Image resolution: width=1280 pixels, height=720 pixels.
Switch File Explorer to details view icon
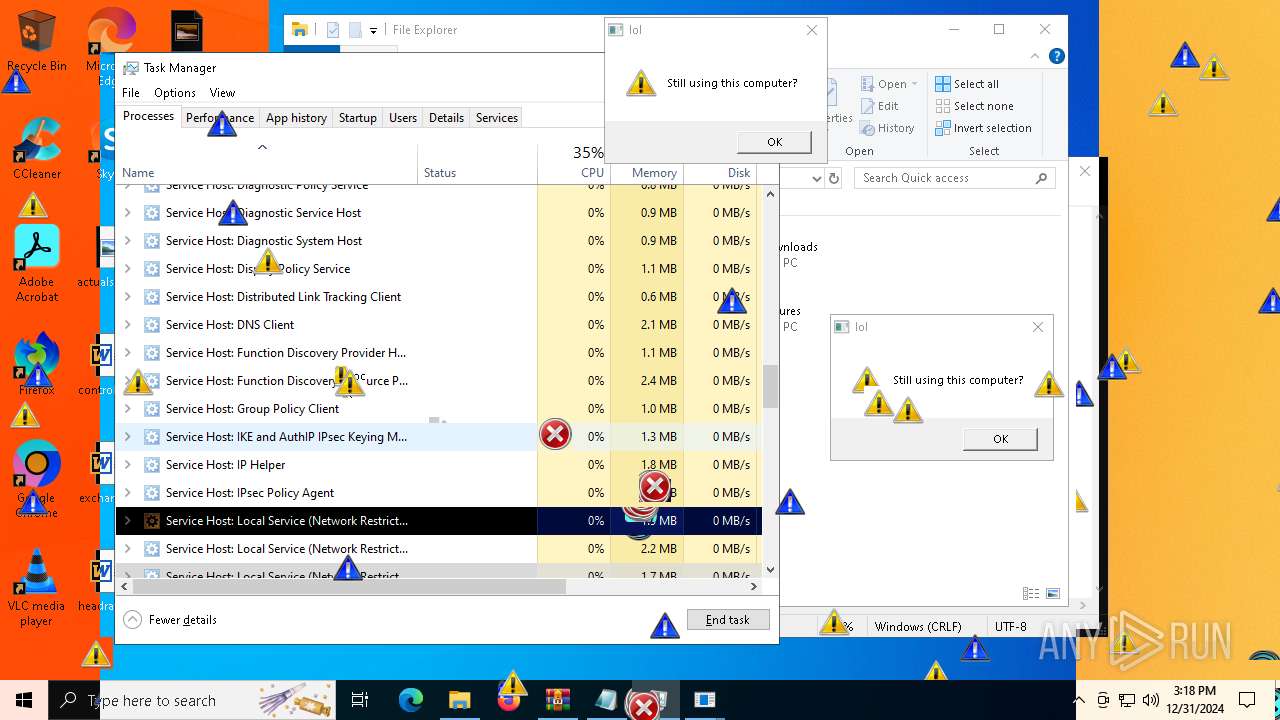[x=1031, y=593]
